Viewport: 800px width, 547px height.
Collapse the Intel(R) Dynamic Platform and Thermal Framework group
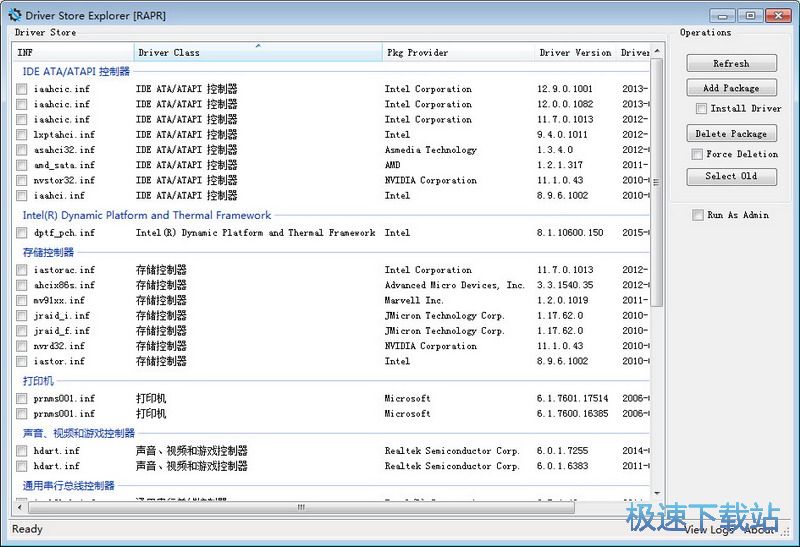[x=147, y=215]
